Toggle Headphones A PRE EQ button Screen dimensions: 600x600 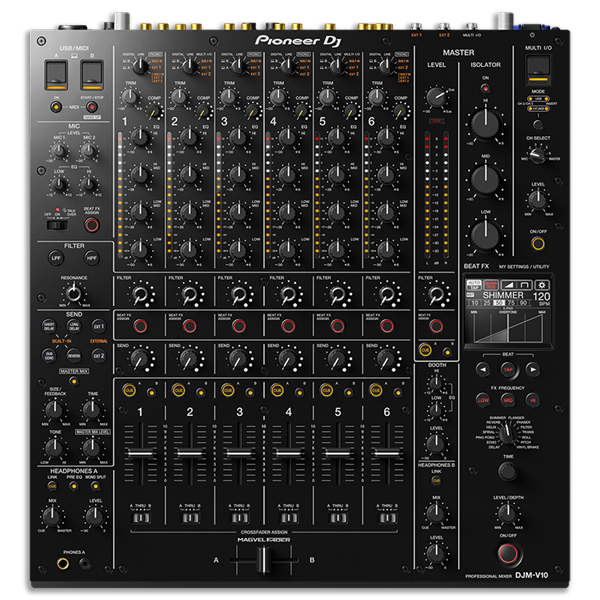74,486
